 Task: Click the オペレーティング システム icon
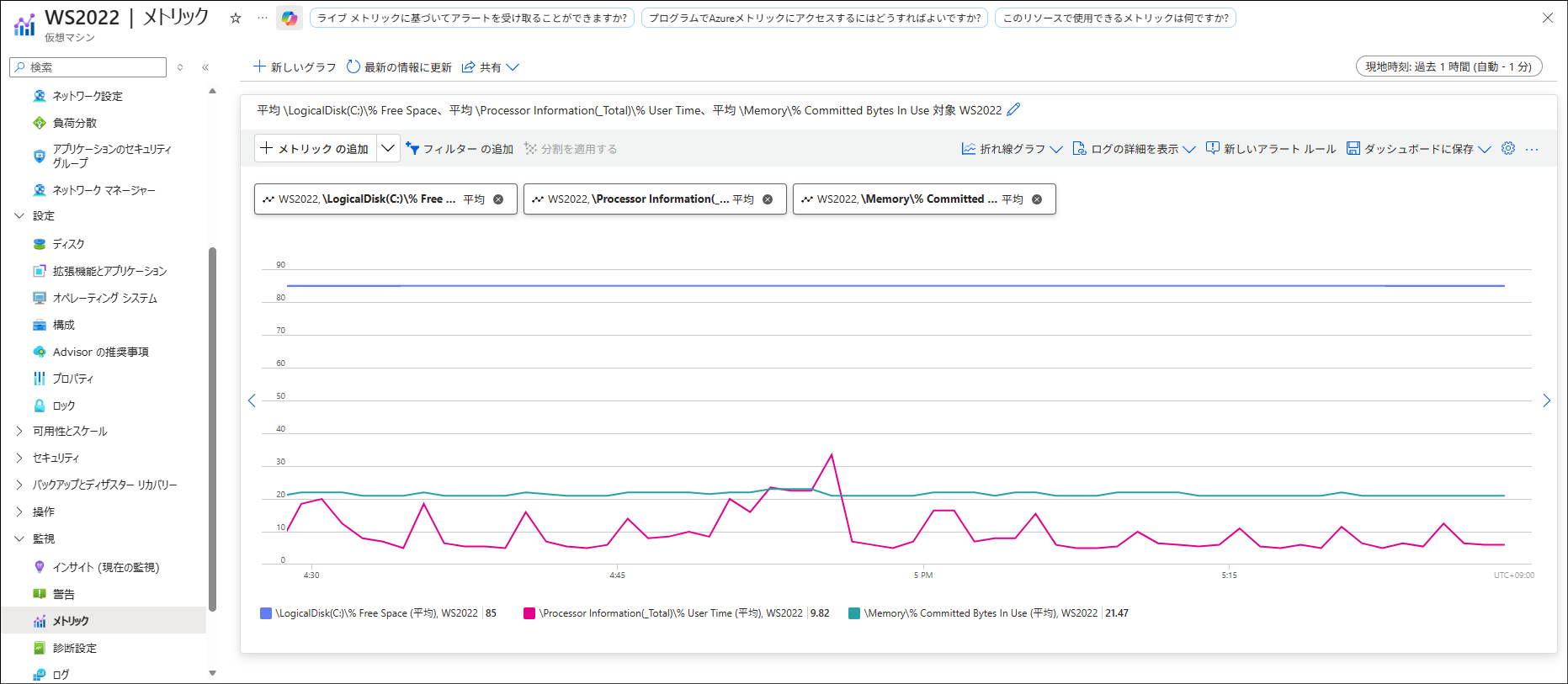(x=40, y=298)
